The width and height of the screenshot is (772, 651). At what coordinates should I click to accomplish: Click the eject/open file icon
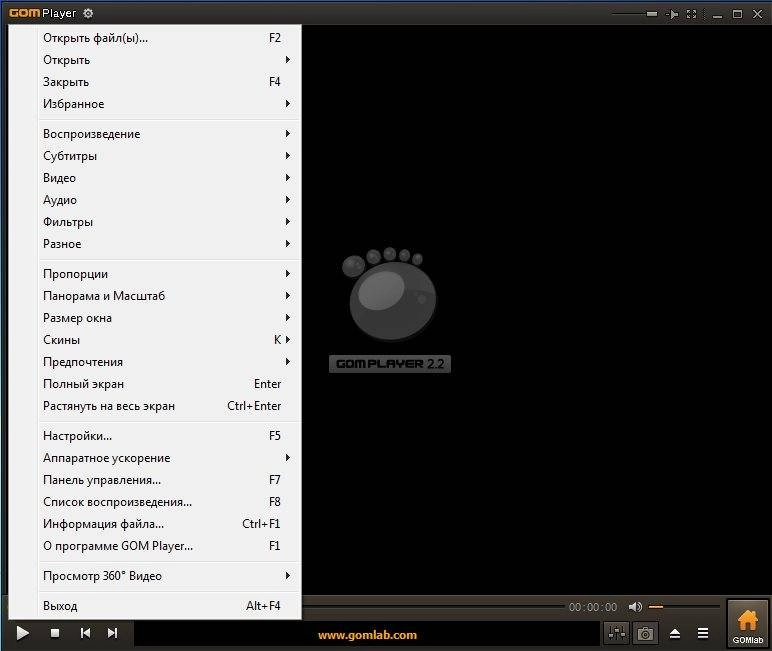click(x=675, y=633)
